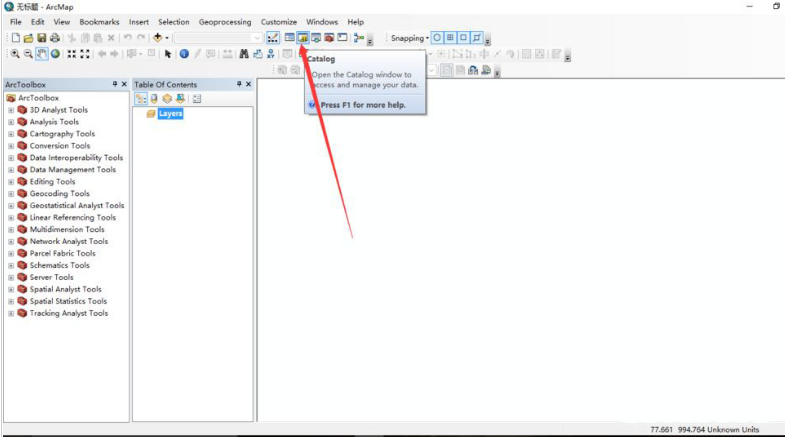Print the map
Viewport: 785px width, 437px height.
coord(55,38)
